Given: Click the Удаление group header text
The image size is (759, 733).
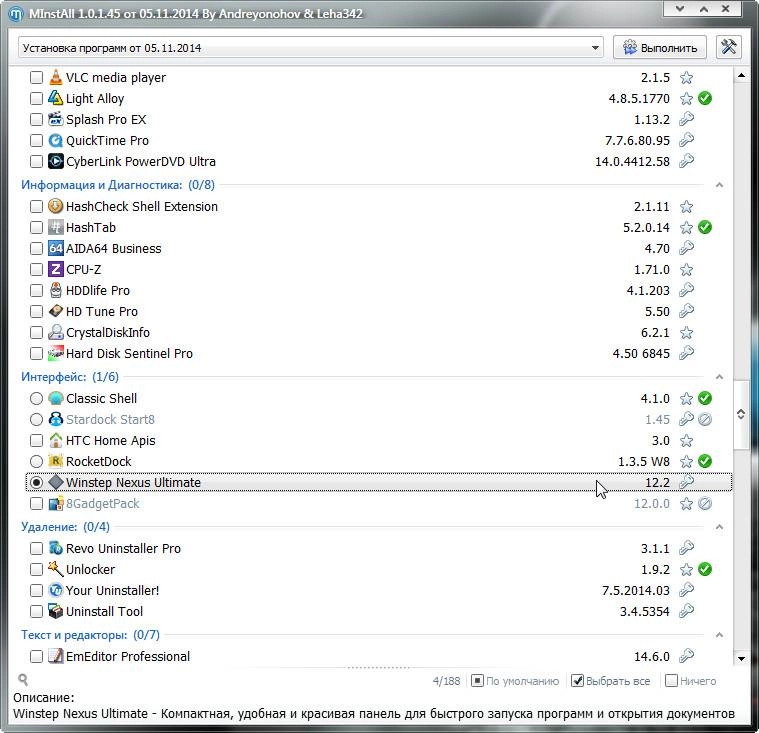Looking at the screenshot, I should pyautogui.click(x=65, y=527).
